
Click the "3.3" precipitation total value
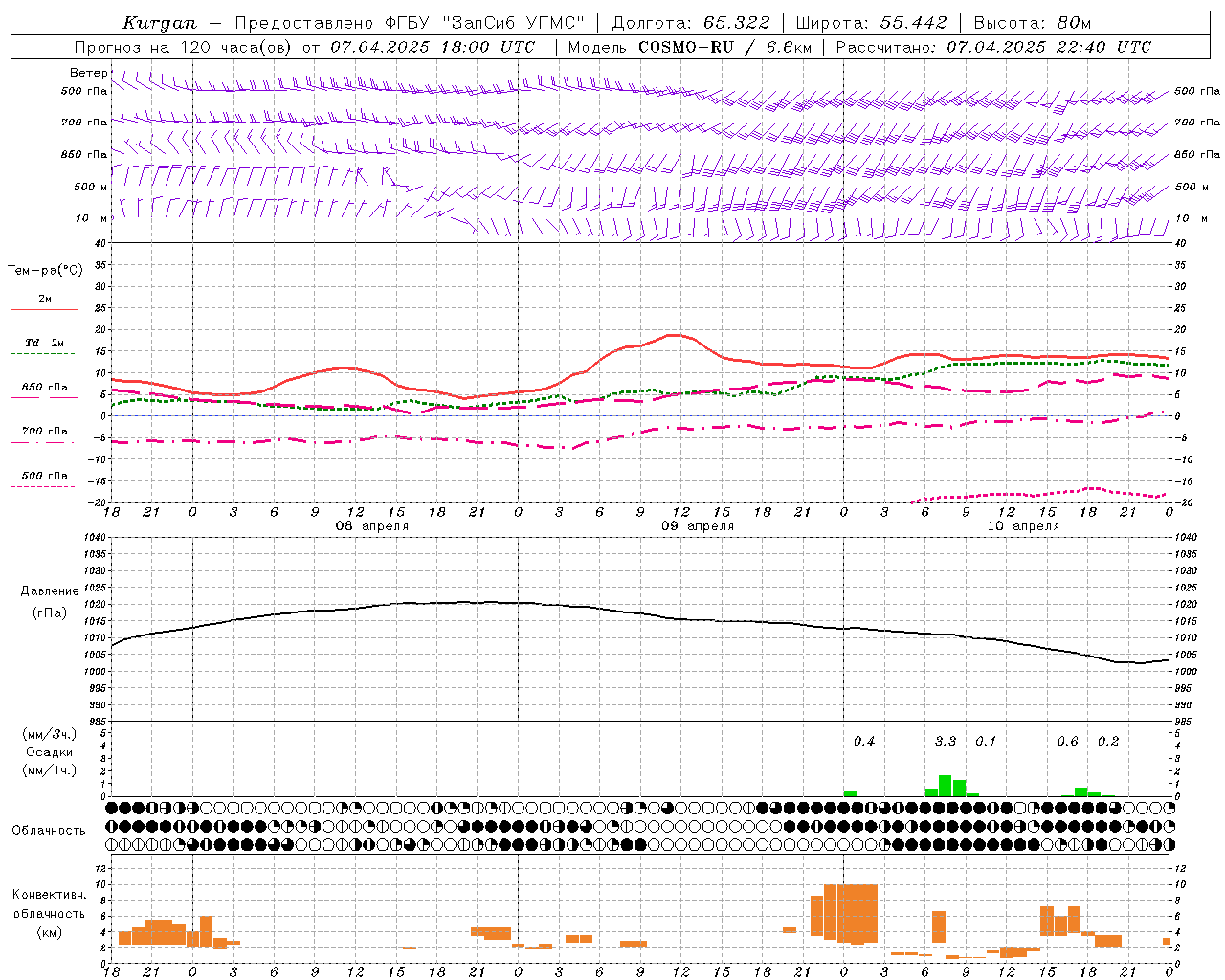click(x=945, y=741)
